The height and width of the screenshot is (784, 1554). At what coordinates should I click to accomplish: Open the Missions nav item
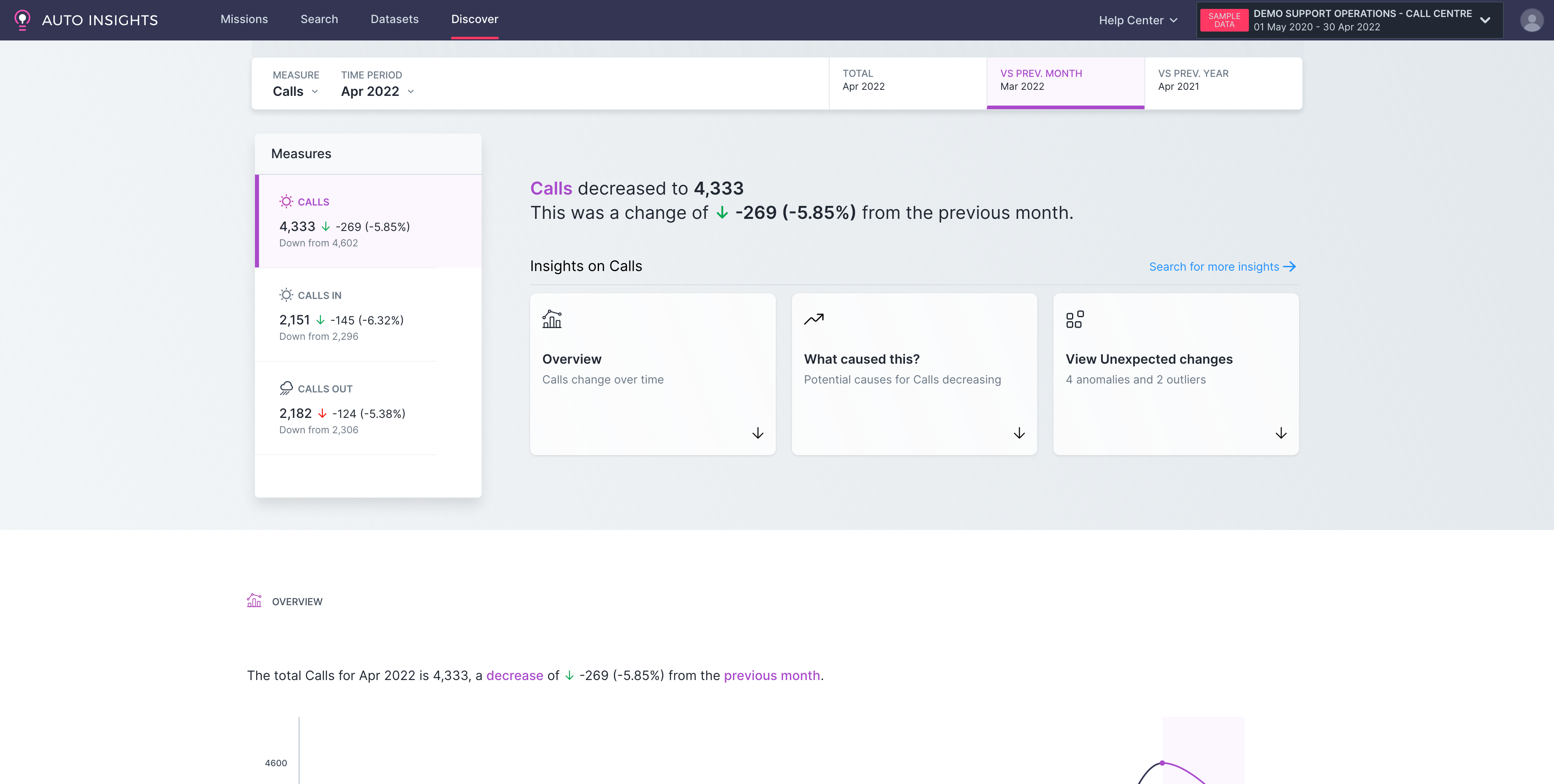point(244,19)
